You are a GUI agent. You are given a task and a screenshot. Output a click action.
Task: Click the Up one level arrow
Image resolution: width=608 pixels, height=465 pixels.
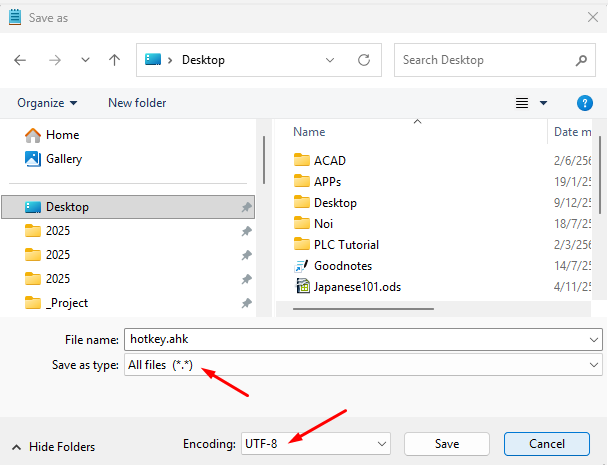pyautogui.click(x=115, y=60)
